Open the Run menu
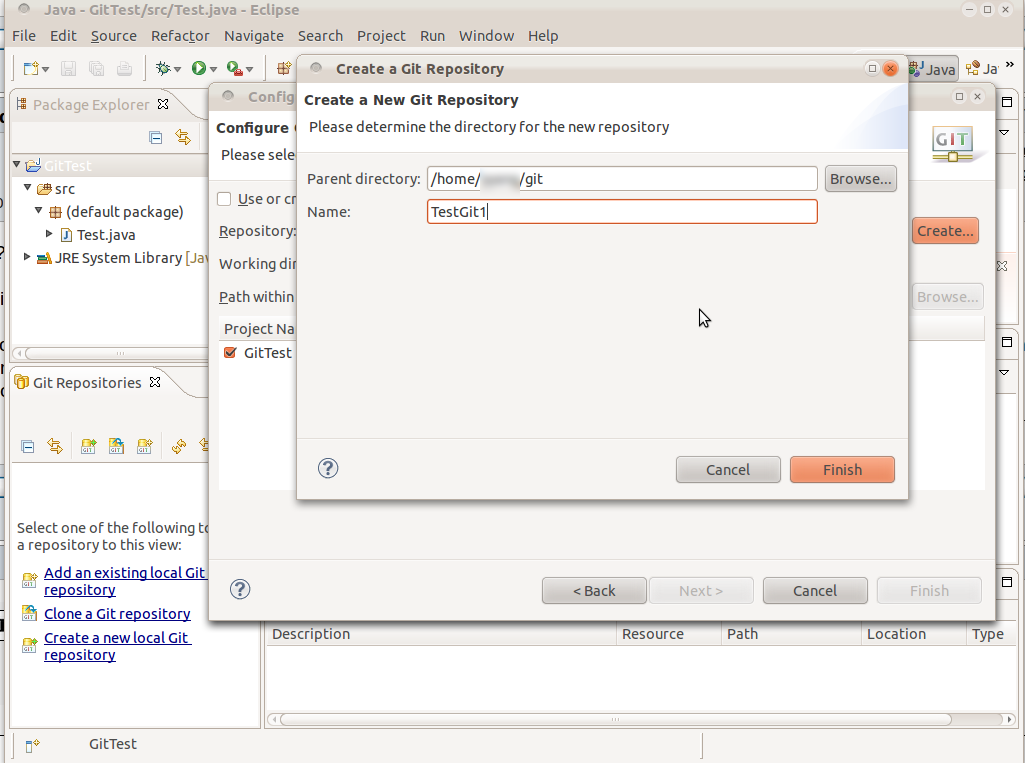Image resolution: width=1025 pixels, height=763 pixels. click(432, 36)
